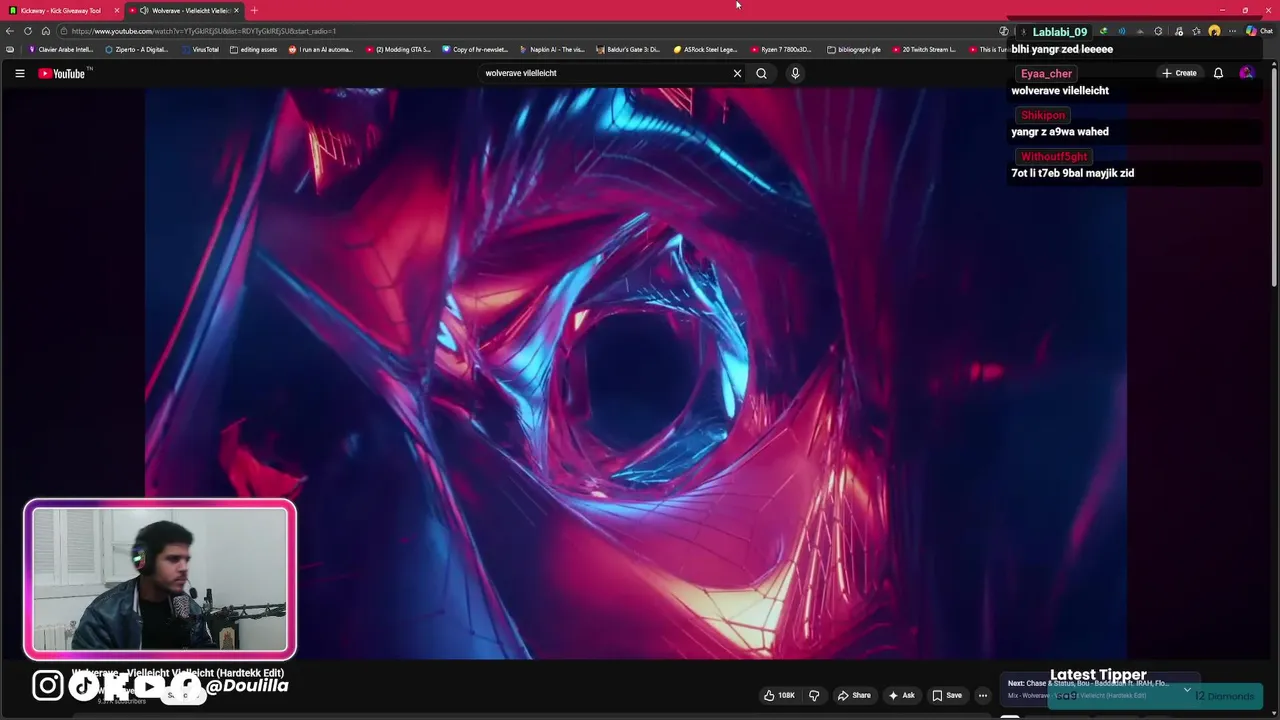Open a new browser tab
The image size is (1280, 720).
[x=254, y=10]
